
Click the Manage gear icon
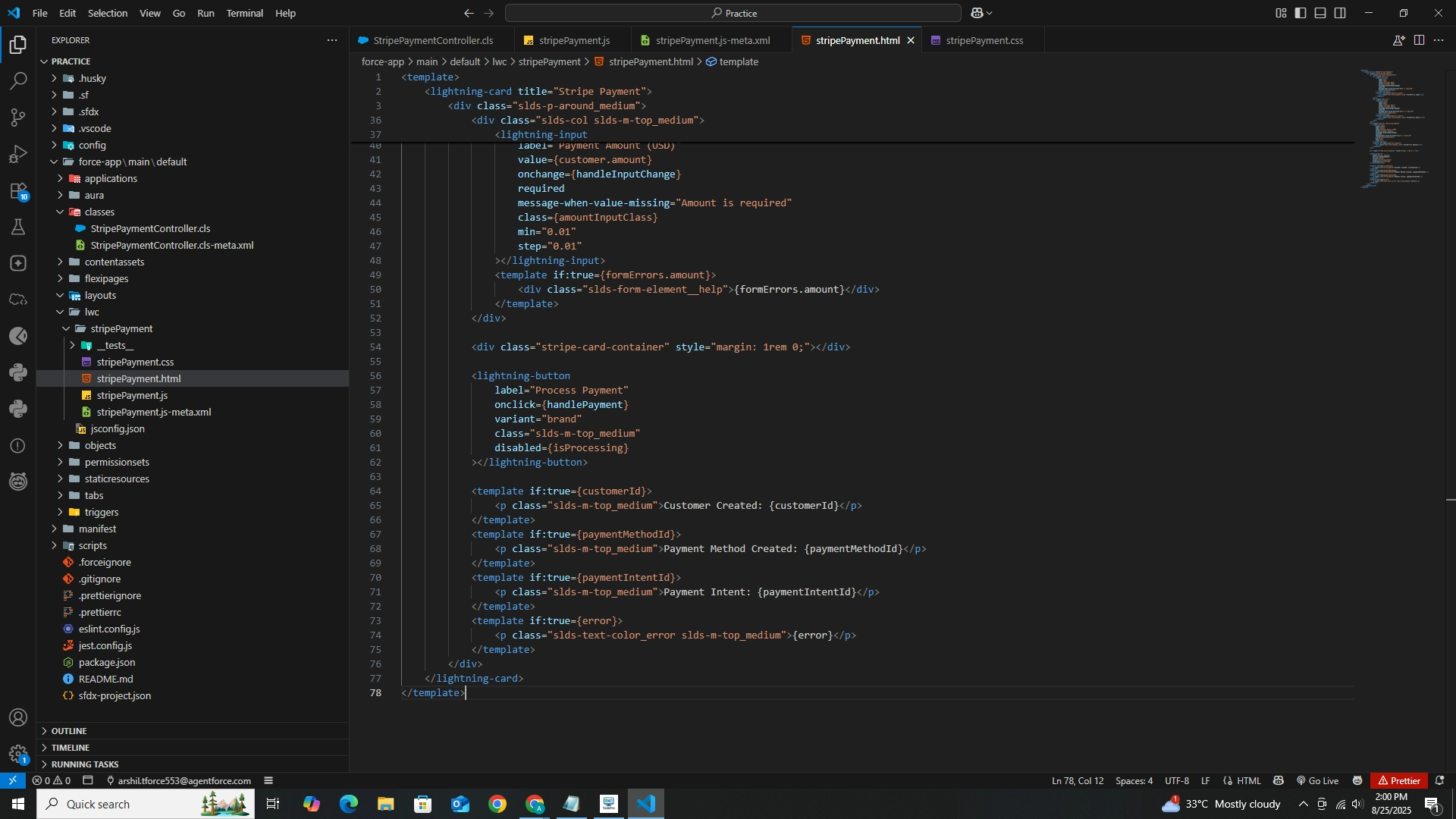18,754
